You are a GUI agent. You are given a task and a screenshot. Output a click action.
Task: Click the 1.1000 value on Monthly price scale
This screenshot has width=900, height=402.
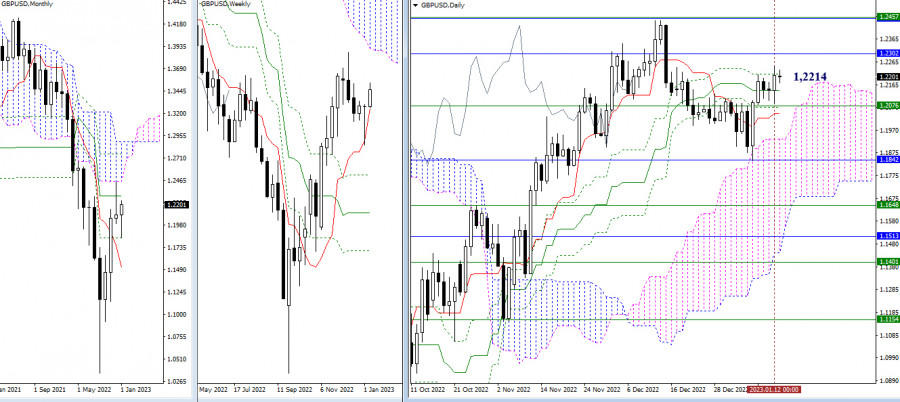[175, 315]
